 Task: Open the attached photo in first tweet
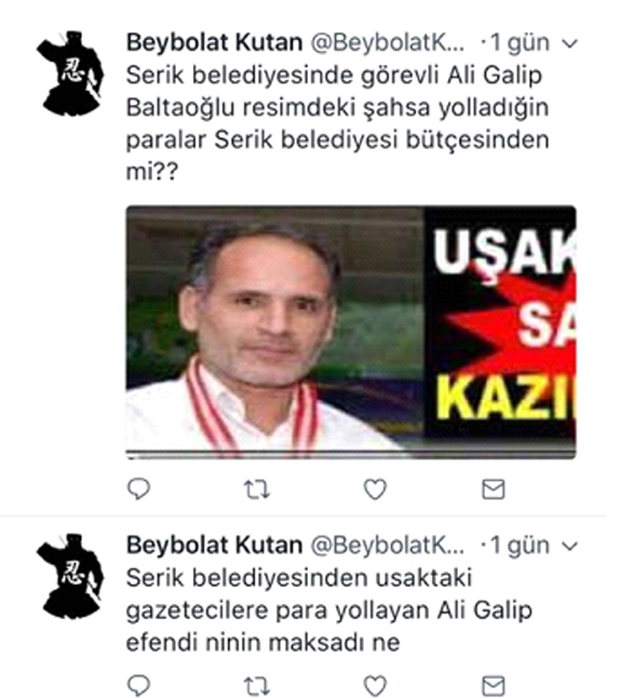click(x=351, y=332)
